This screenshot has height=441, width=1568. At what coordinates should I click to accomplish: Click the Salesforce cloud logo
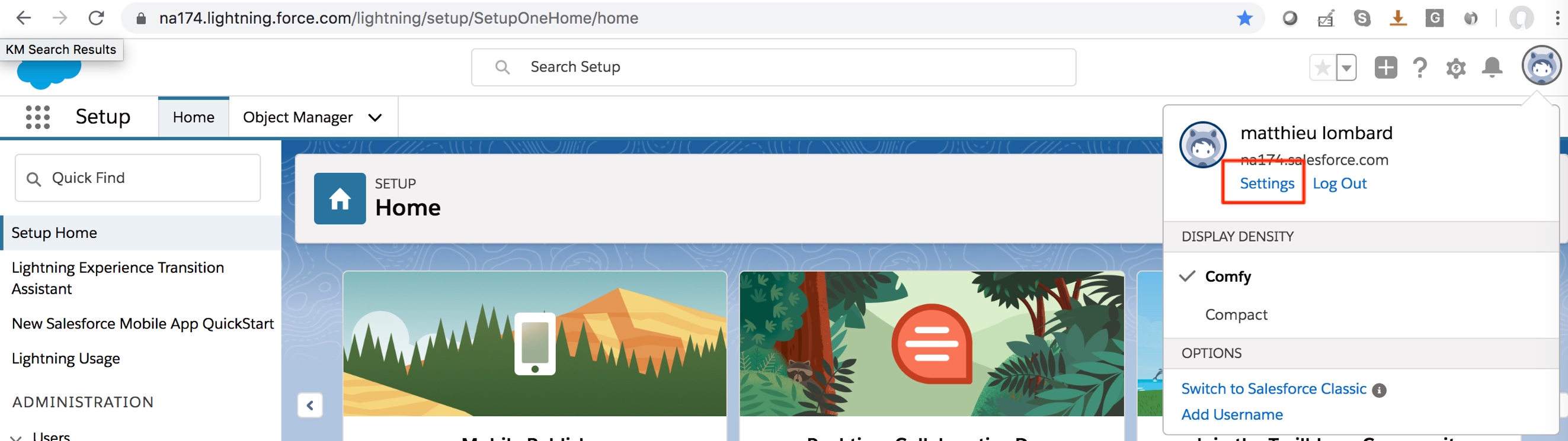pos(49,74)
